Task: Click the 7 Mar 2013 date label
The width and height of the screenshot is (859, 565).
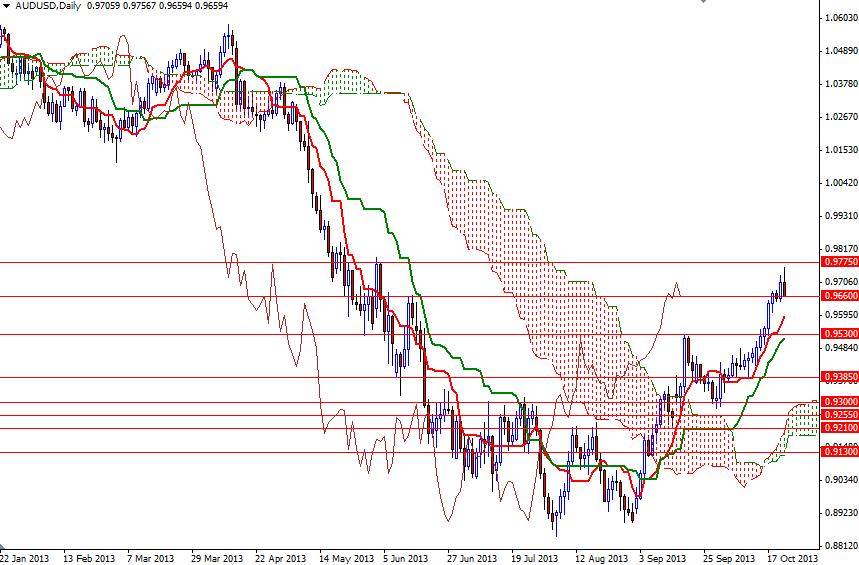Action: [151, 558]
